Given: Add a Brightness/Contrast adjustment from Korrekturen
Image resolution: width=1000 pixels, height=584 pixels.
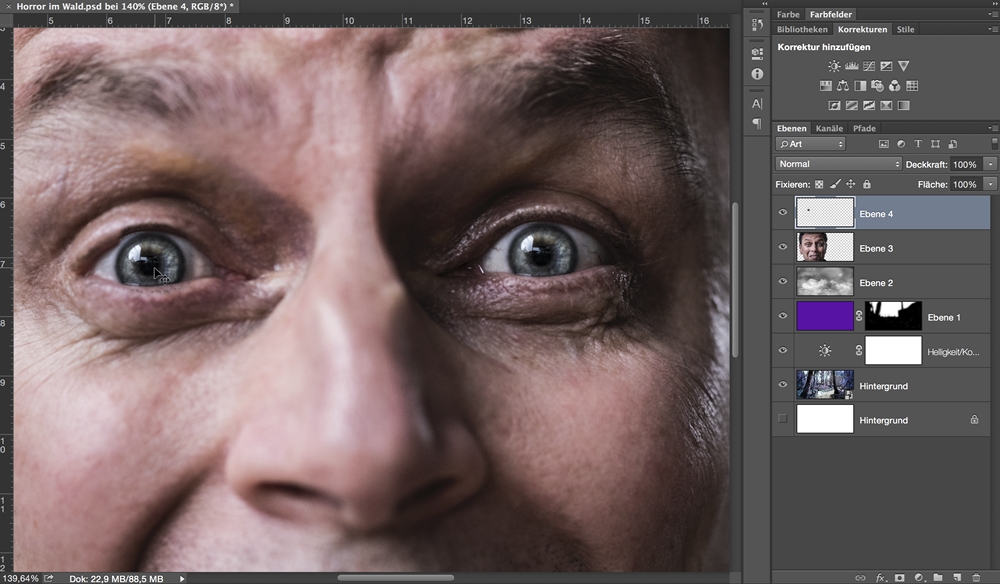Looking at the screenshot, I should 834,66.
